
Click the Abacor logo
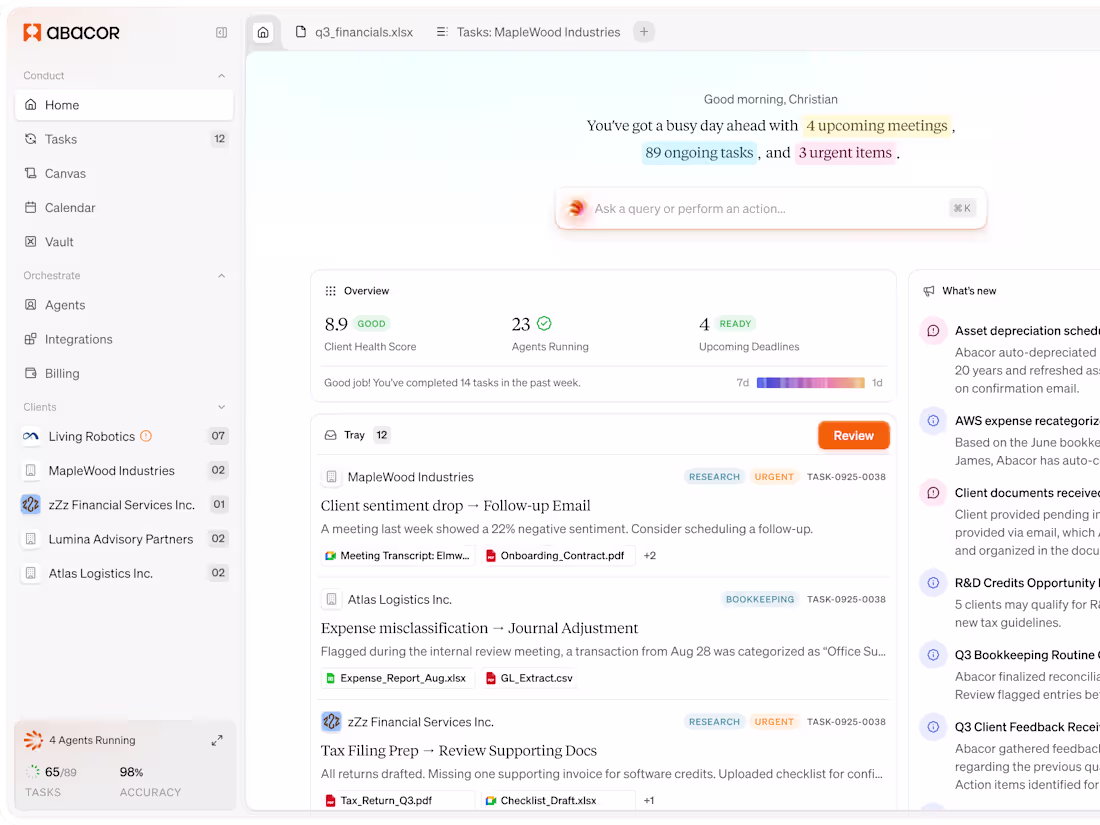[71, 32]
